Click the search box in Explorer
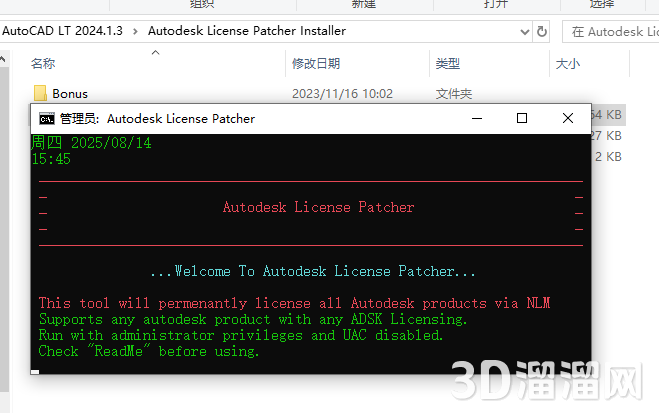 (612, 32)
